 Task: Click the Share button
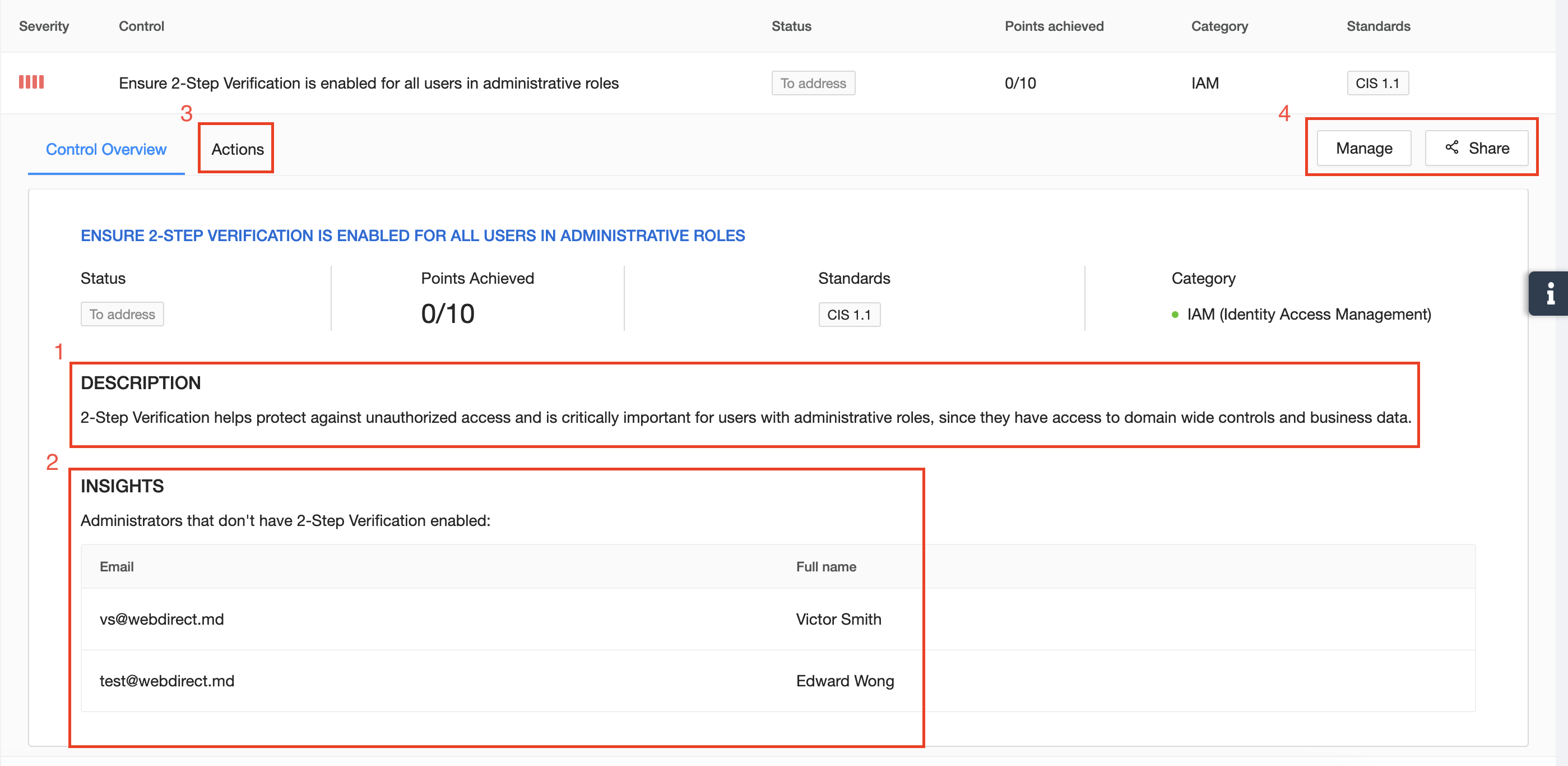[x=1476, y=148]
